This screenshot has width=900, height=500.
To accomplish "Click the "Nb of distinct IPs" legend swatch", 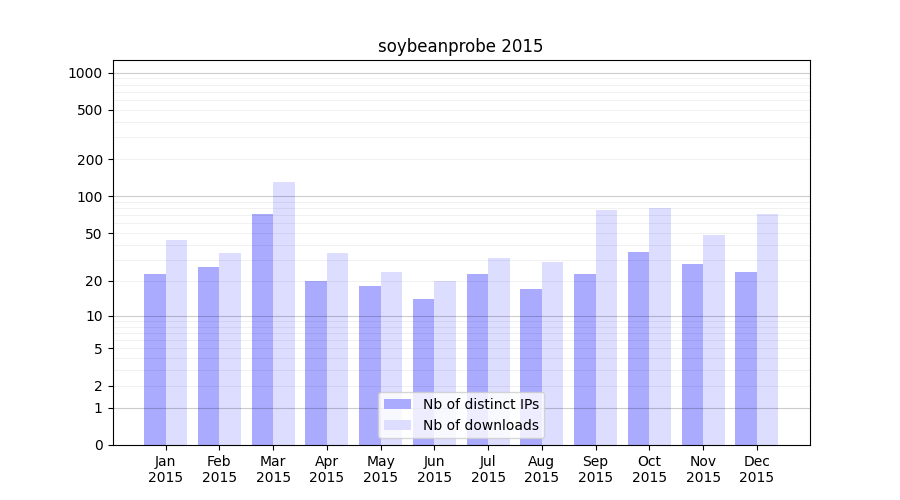I will [397, 404].
